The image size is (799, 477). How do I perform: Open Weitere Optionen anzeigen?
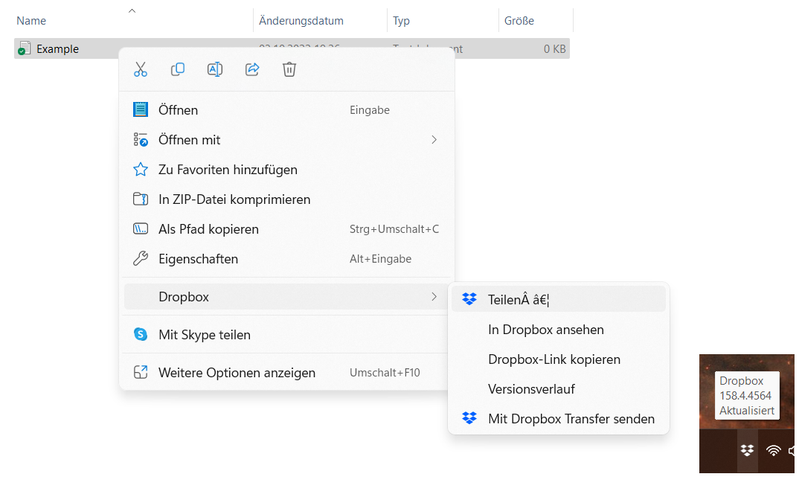(x=236, y=373)
